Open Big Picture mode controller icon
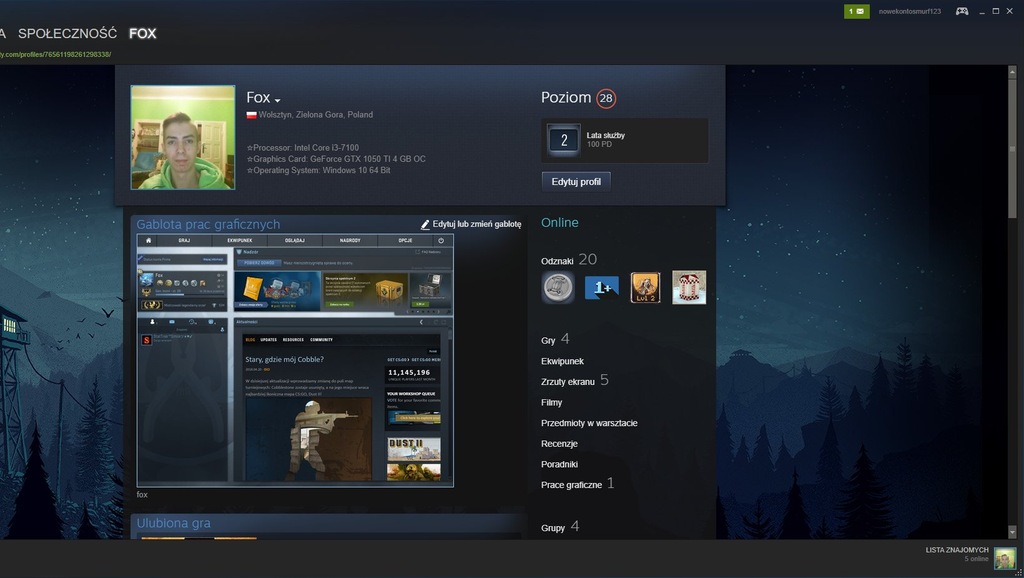 pyautogui.click(x=962, y=11)
